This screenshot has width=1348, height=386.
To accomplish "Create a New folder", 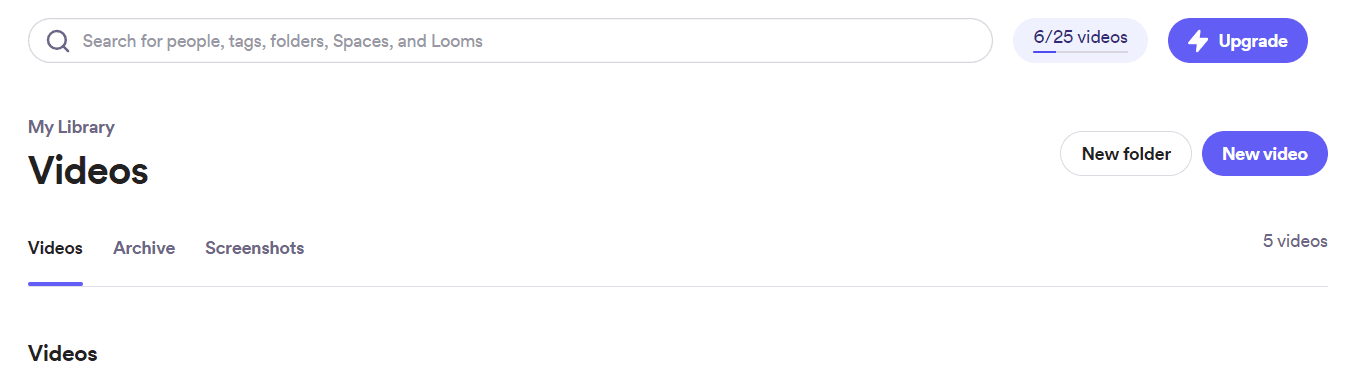I will (1126, 154).
